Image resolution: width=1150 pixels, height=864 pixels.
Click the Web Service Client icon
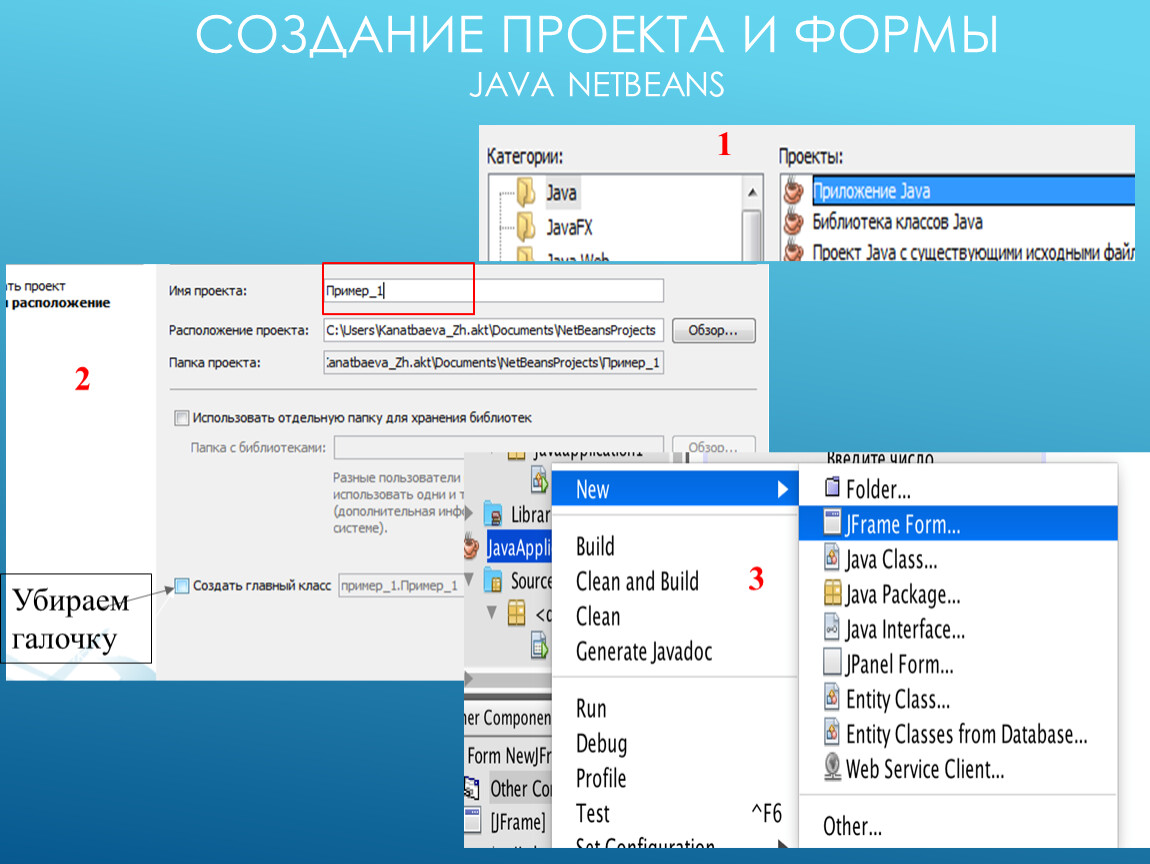[831, 768]
